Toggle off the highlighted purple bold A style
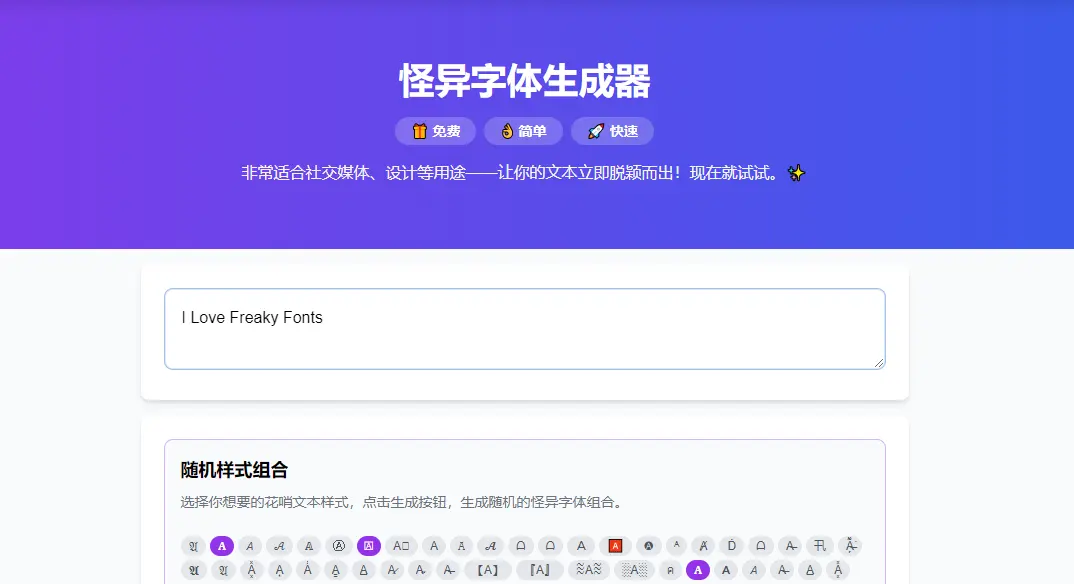 (x=220, y=546)
